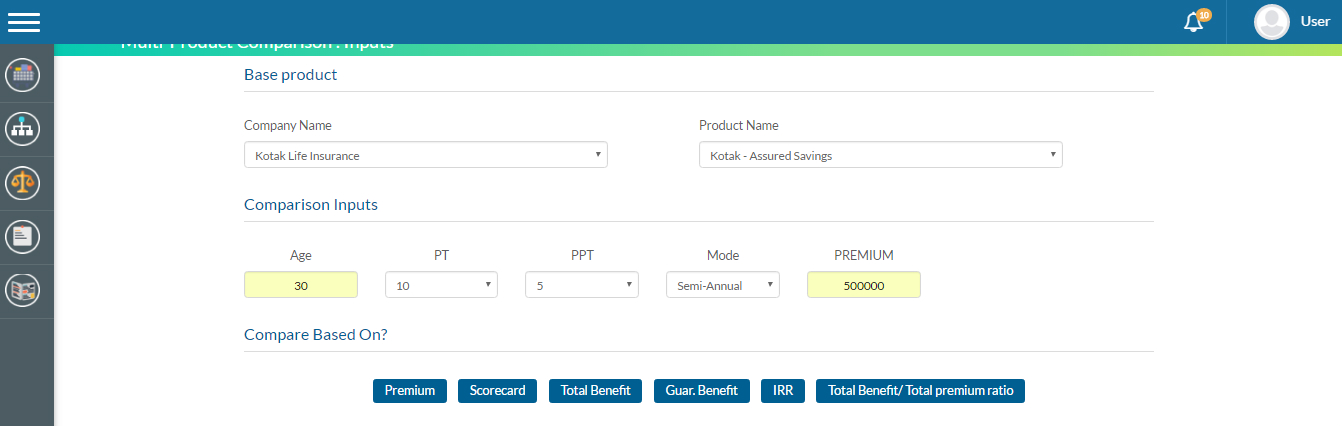Open the hamburger menu

pyautogui.click(x=24, y=22)
